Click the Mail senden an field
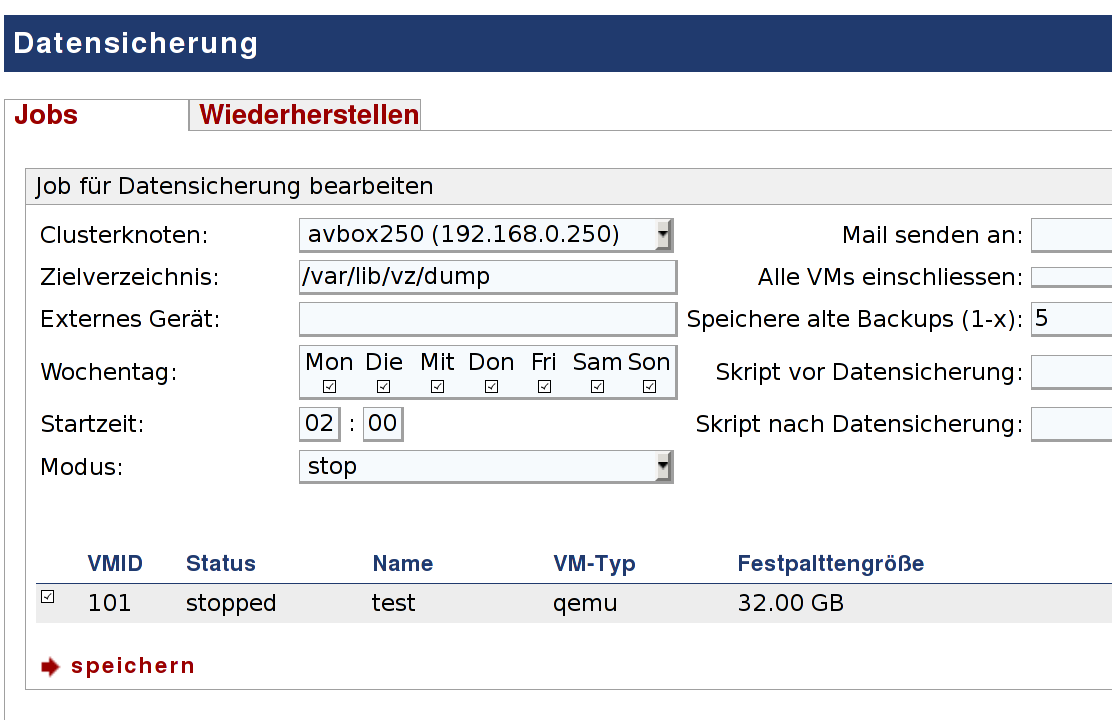Screen dimensions: 1112x720 click(1070, 235)
